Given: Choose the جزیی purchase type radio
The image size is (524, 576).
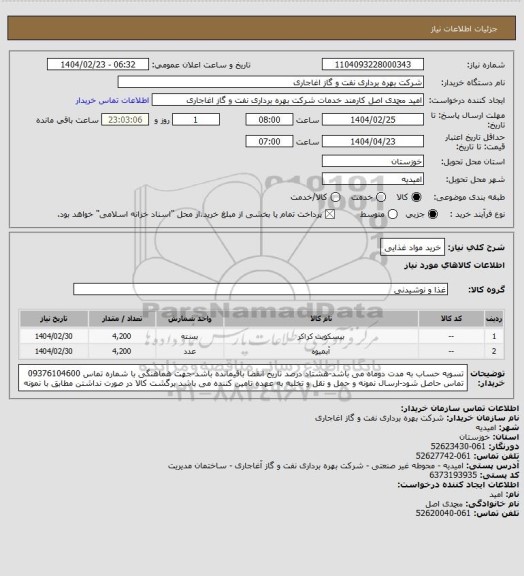Looking at the screenshot, I should (x=433, y=215).
